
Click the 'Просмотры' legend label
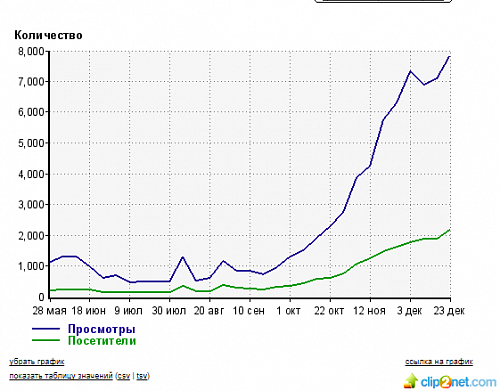click(x=102, y=329)
